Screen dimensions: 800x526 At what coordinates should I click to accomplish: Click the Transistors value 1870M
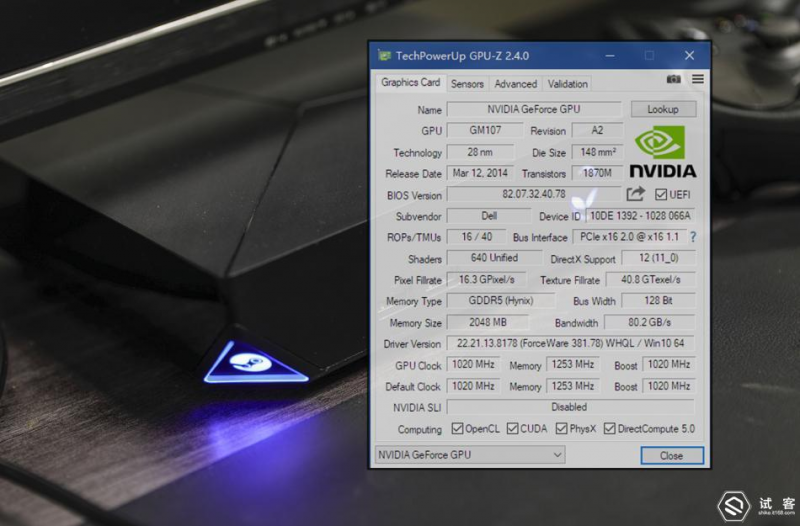pos(597,173)
